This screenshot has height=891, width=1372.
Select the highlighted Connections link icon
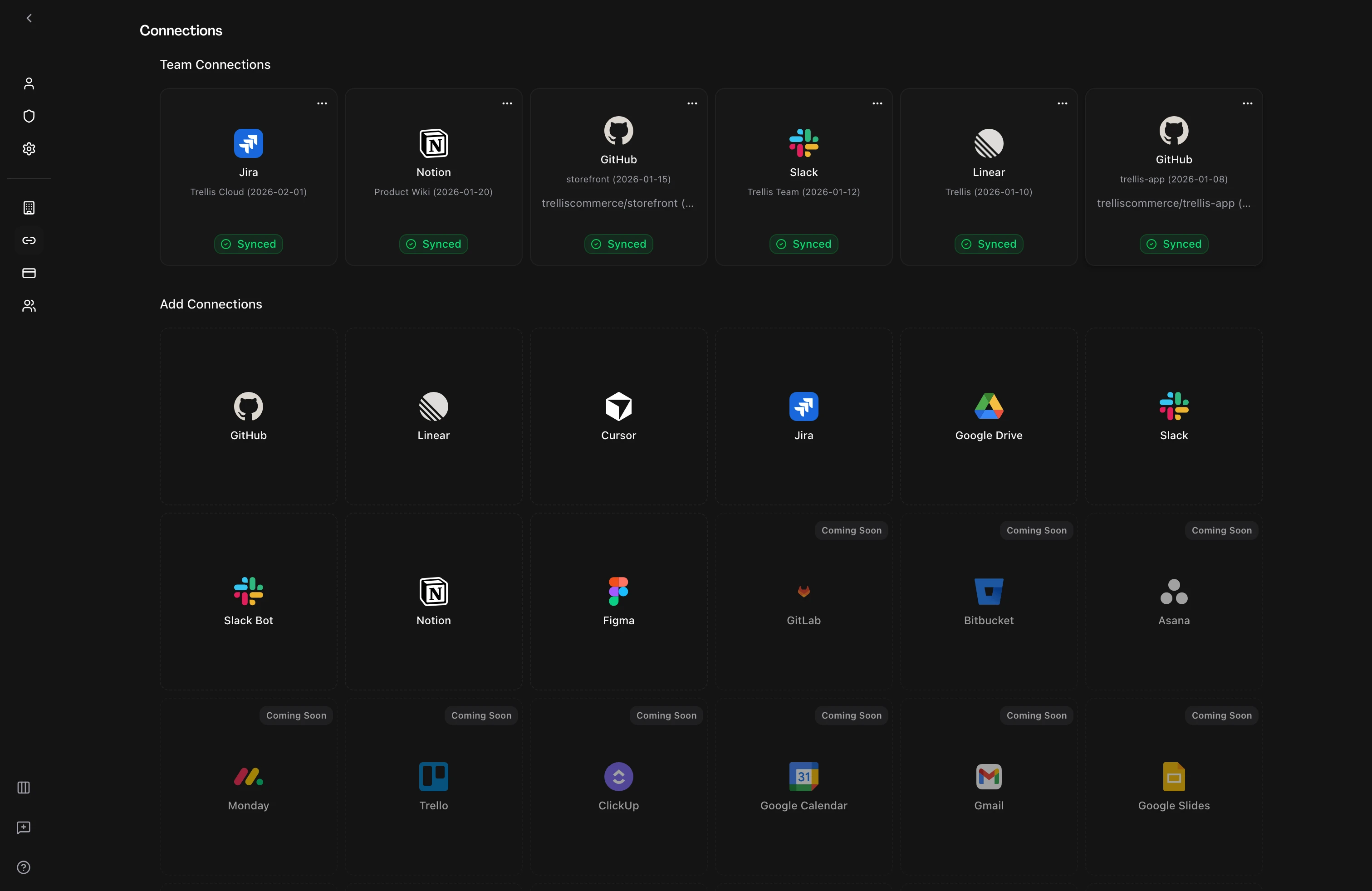pos(28,240)
